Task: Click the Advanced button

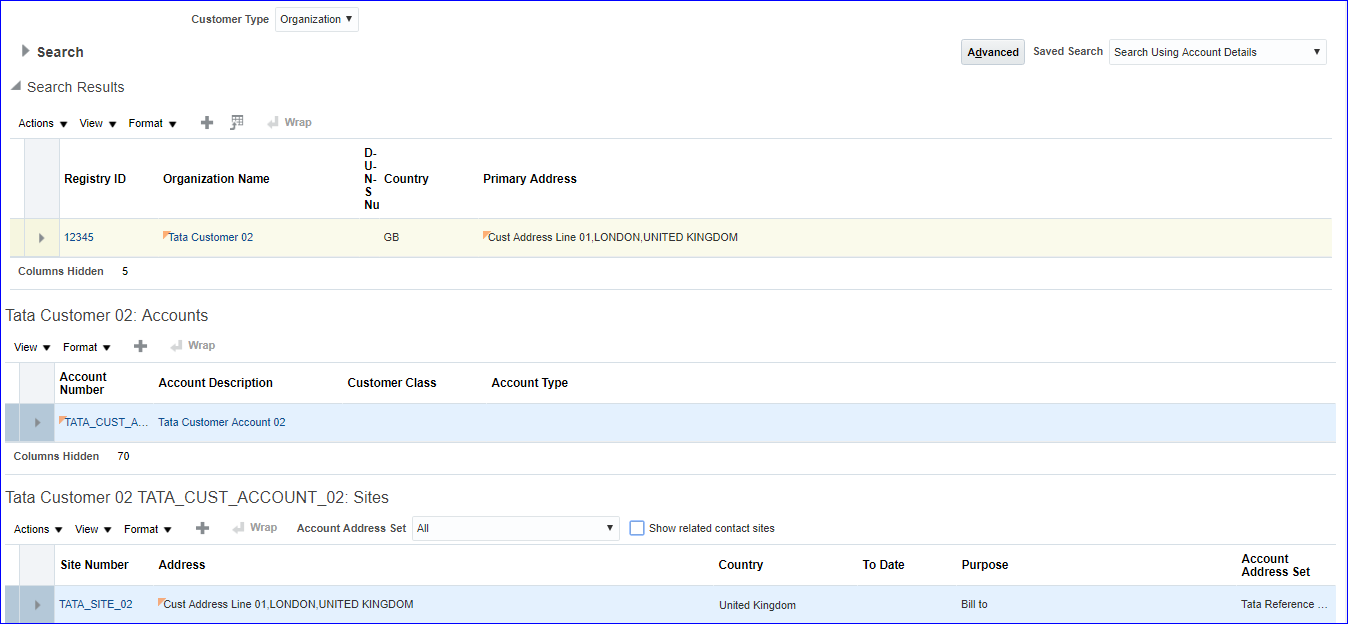Action: click(x=992, y=52)
